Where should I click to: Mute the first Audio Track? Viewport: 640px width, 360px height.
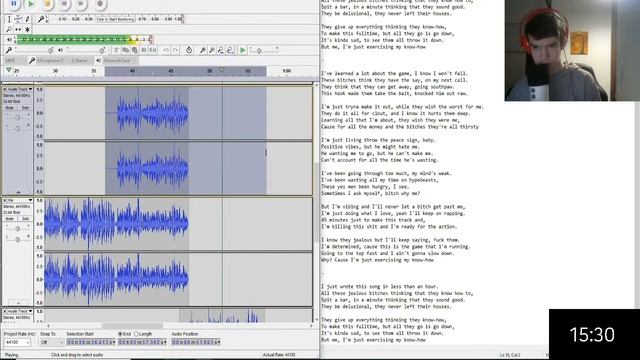coord(10,108)
